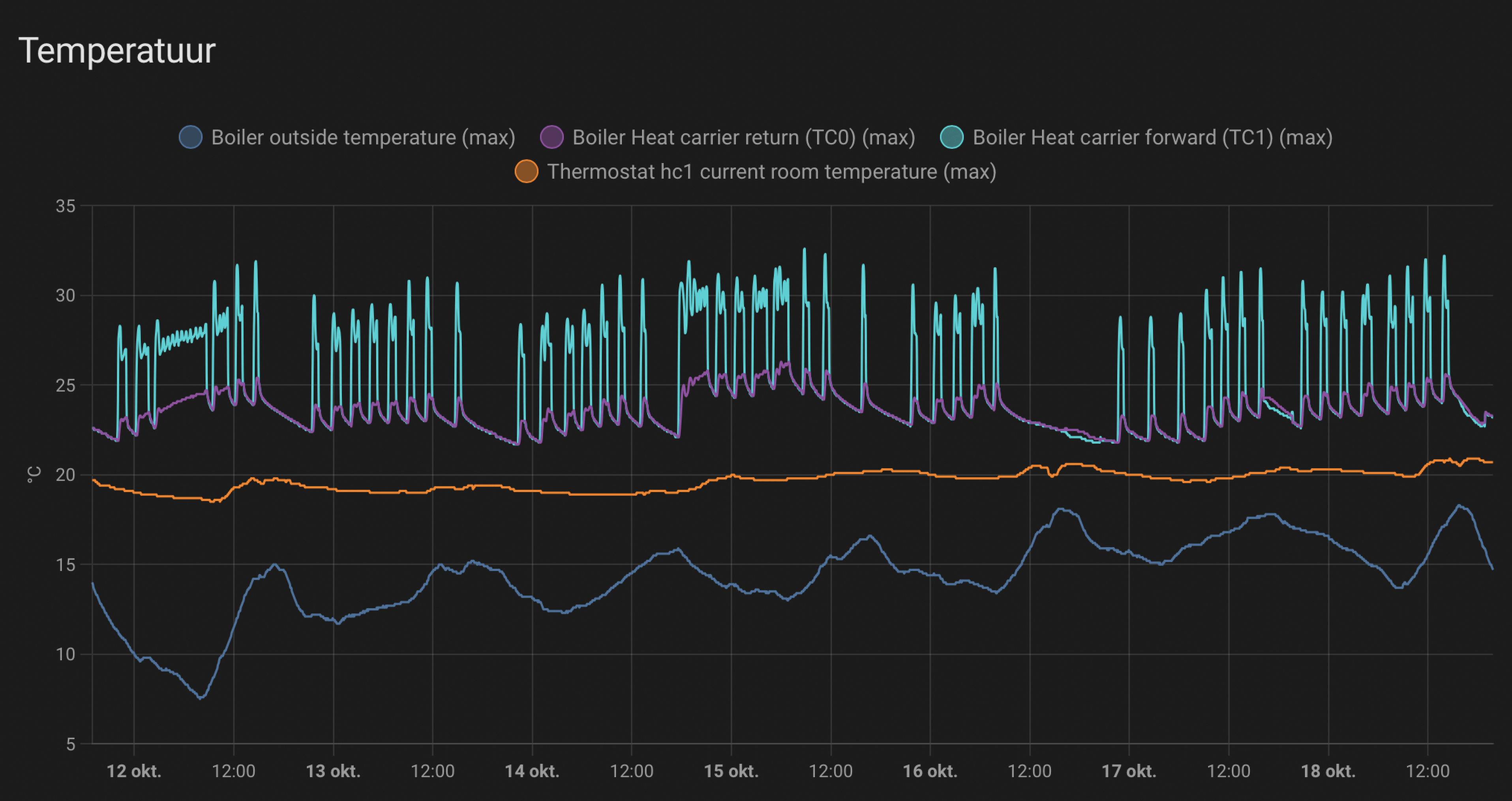The height and width of the screenshot is (801, 1512).
Task: Click the °C unit label on y-axis
Action: [34, 475]
